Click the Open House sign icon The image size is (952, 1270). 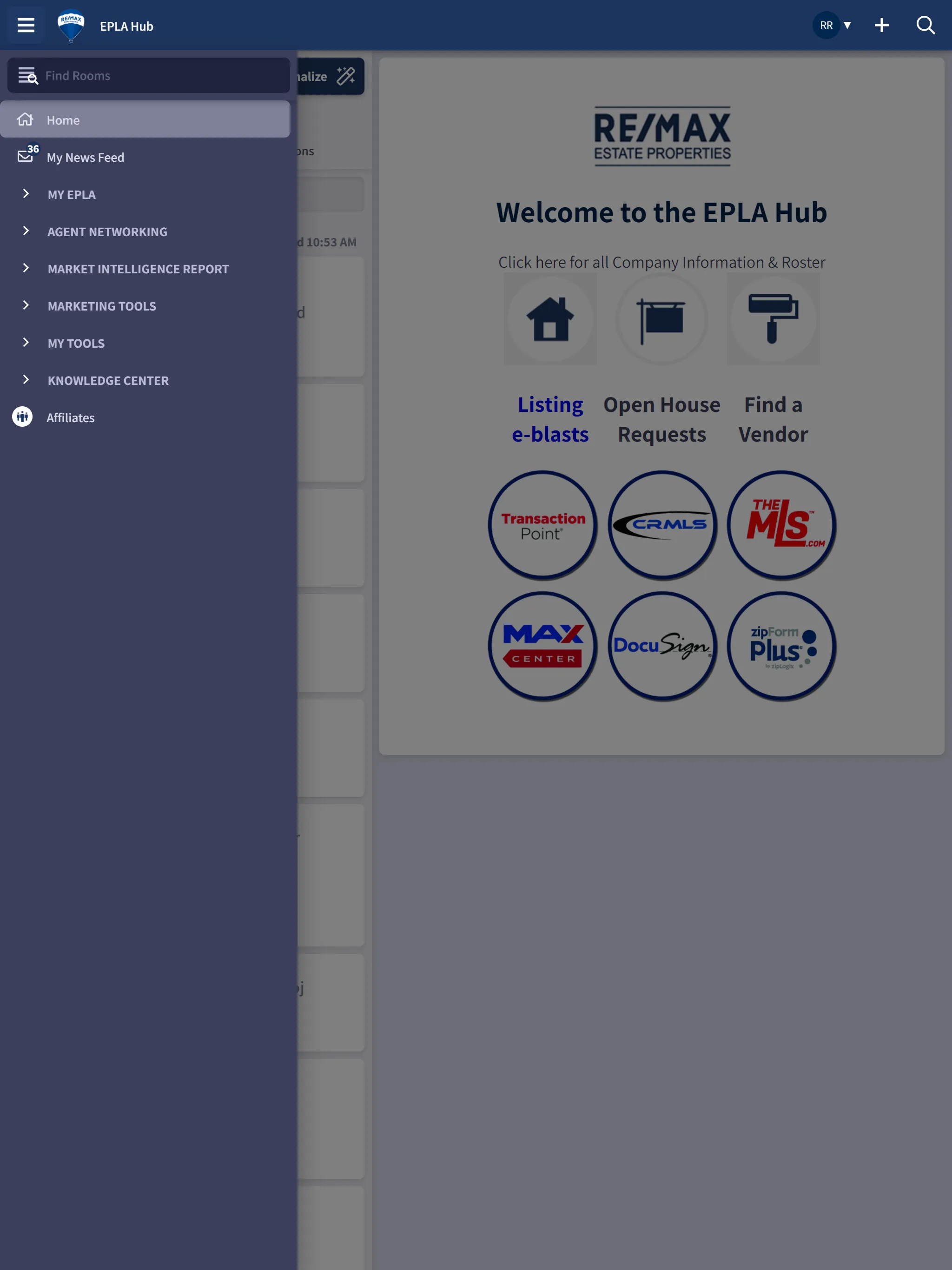point(662,319)
